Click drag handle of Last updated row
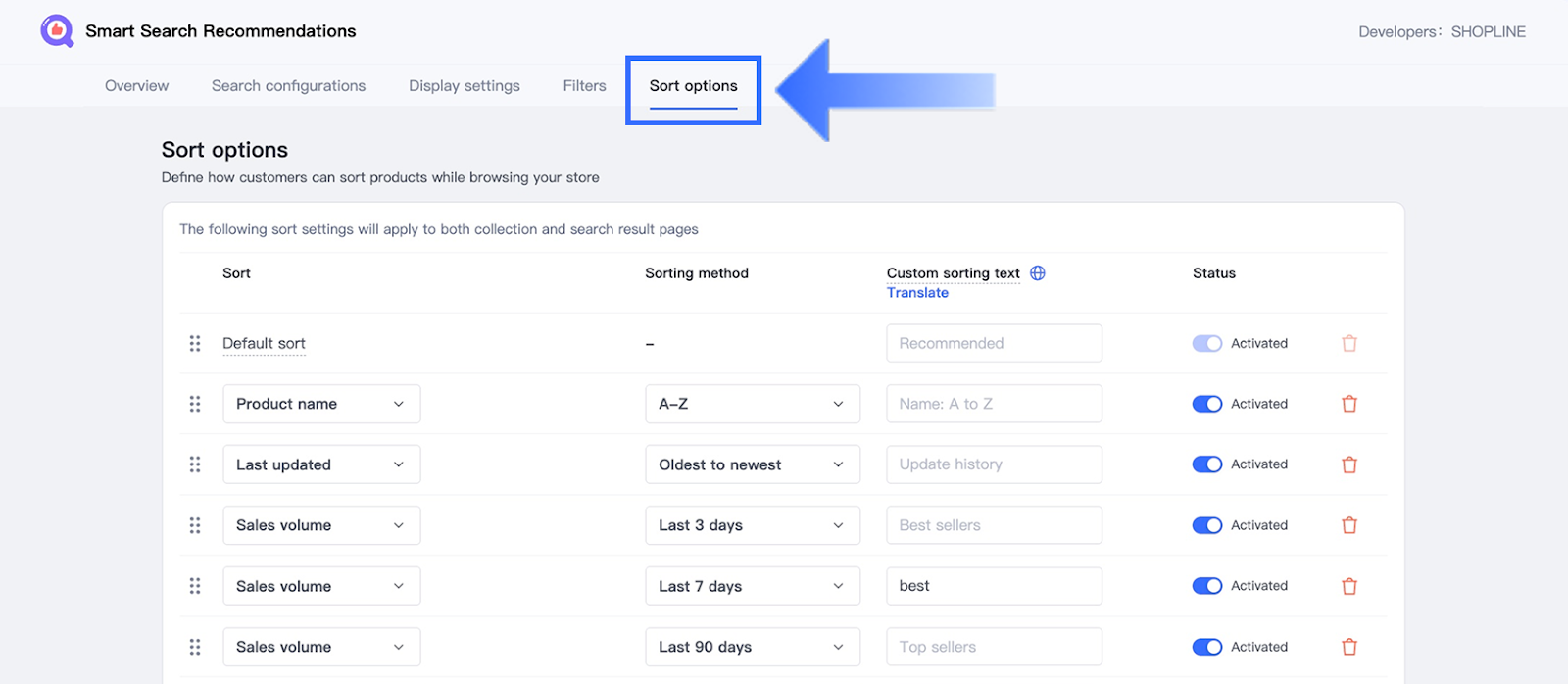Image resolution: width=1568 pixels, height=684 pixels. click(x=195, y=464)
